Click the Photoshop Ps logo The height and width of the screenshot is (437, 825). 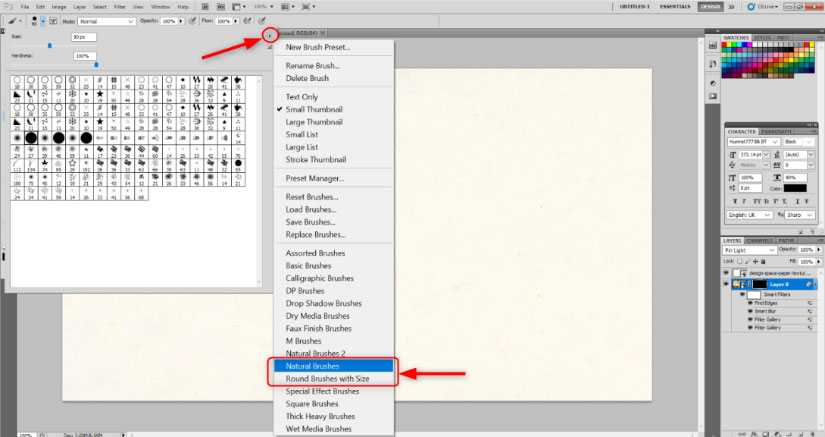(8, 7)
